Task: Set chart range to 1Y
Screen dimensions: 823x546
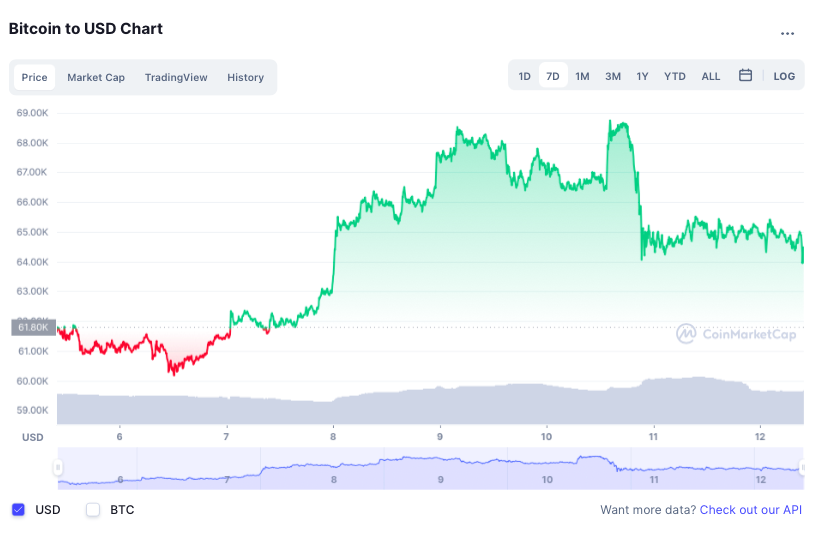Action: click(643, 76)
